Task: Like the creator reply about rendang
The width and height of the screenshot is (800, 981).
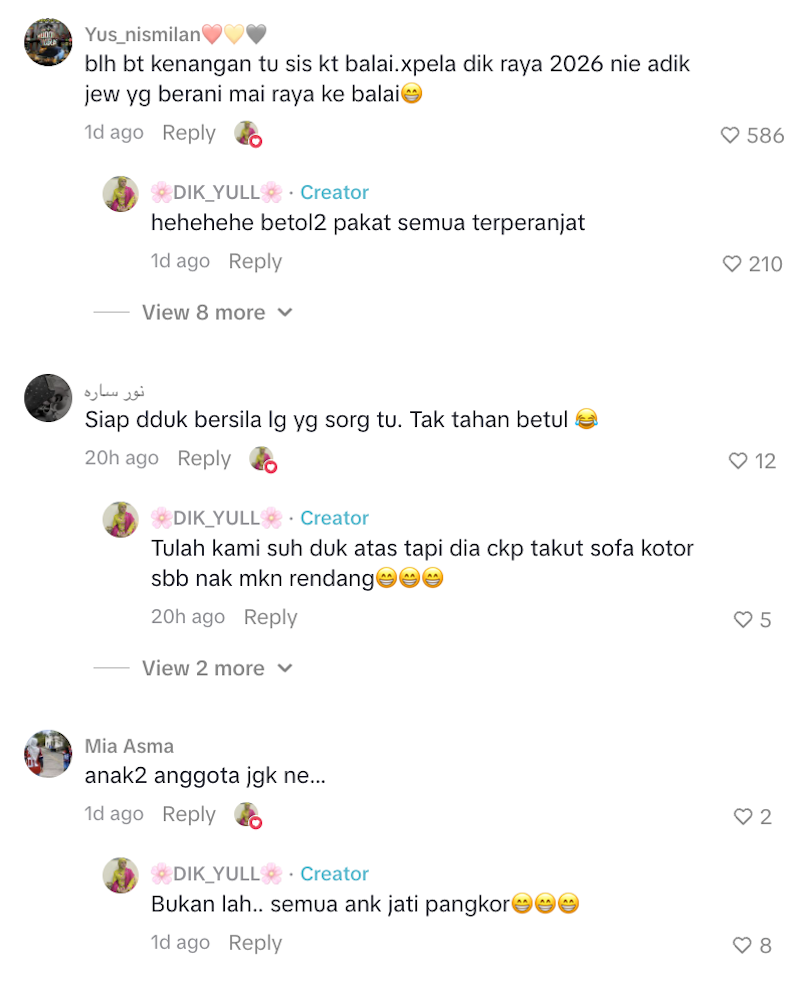Action: click(743, 620)
